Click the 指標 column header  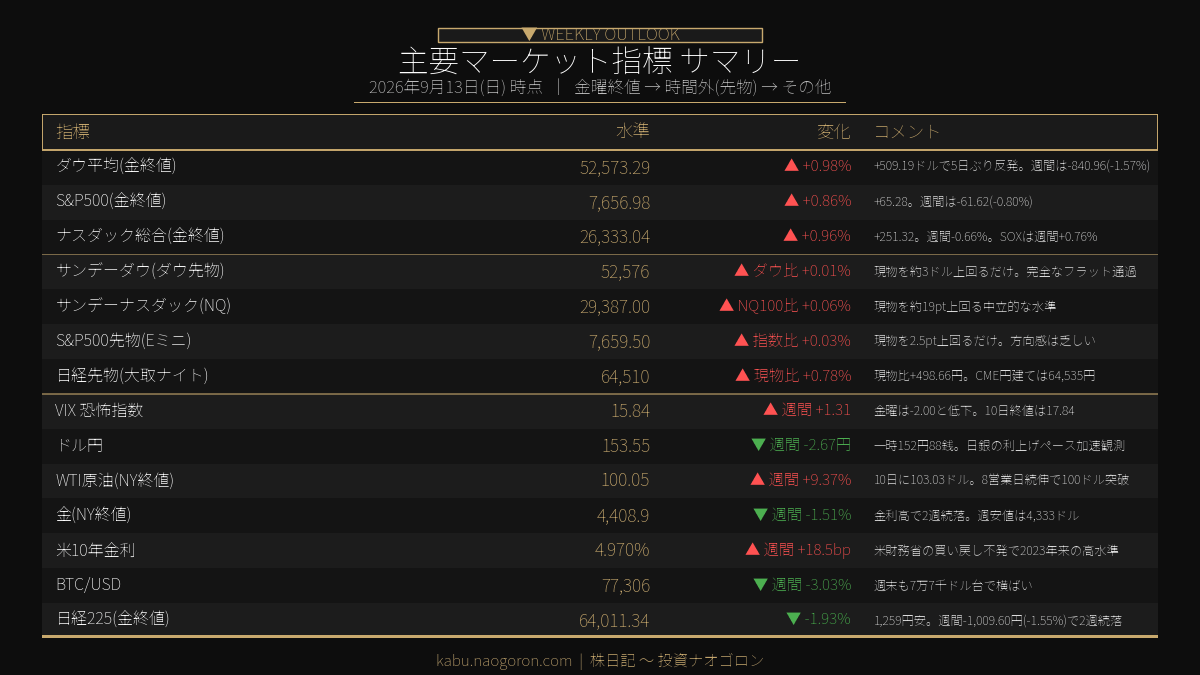tap(73, 131)
